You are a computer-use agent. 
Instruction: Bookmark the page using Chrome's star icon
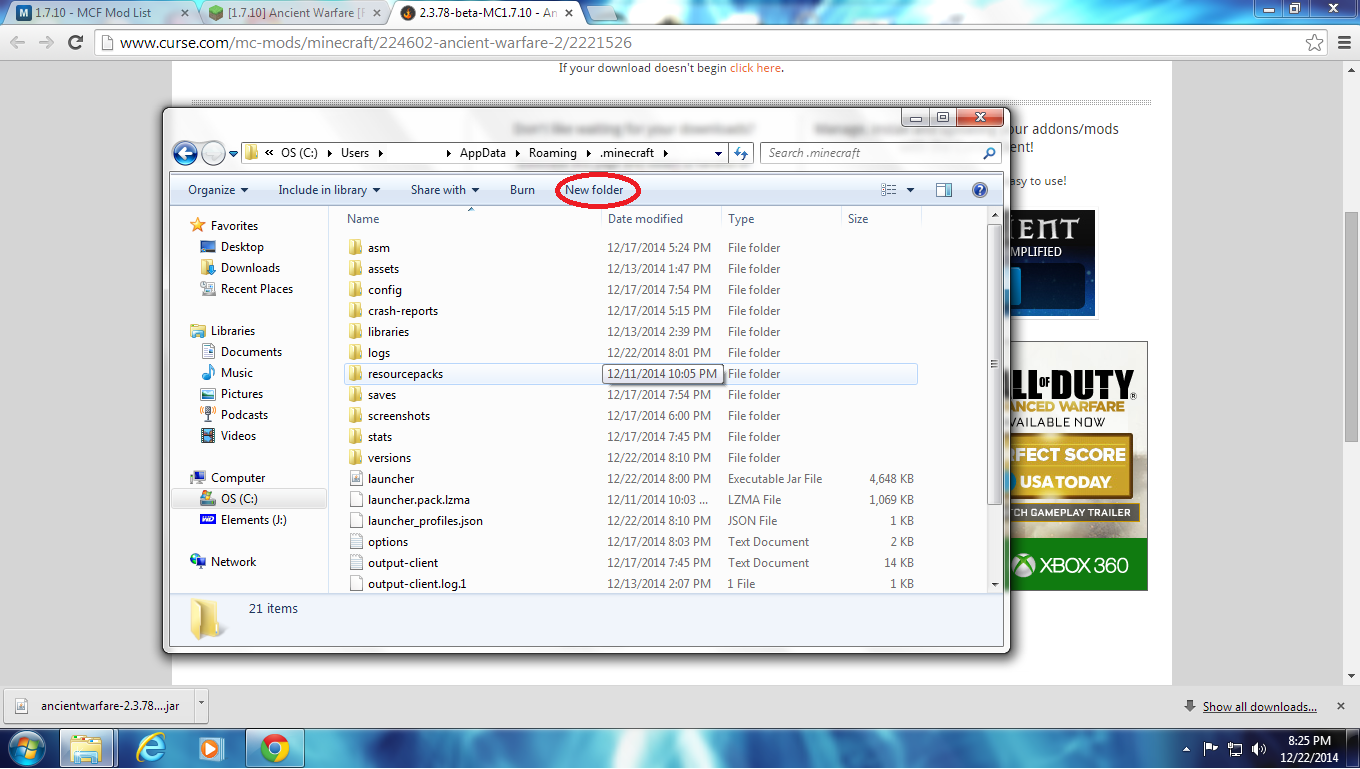(x=1315, y=43)
